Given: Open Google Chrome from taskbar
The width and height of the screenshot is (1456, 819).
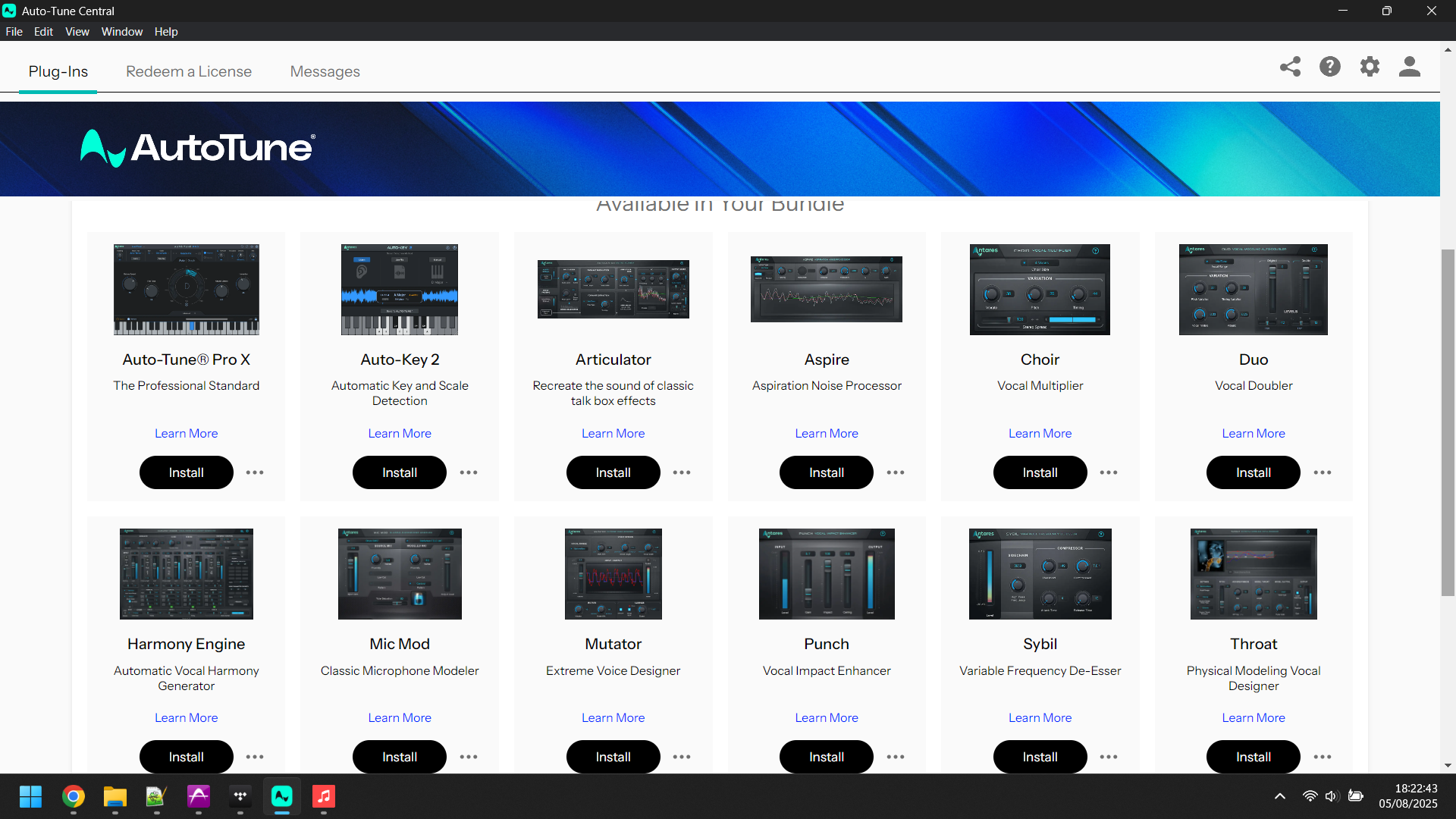Looking at the screenshot, I should tap(74, 796).
